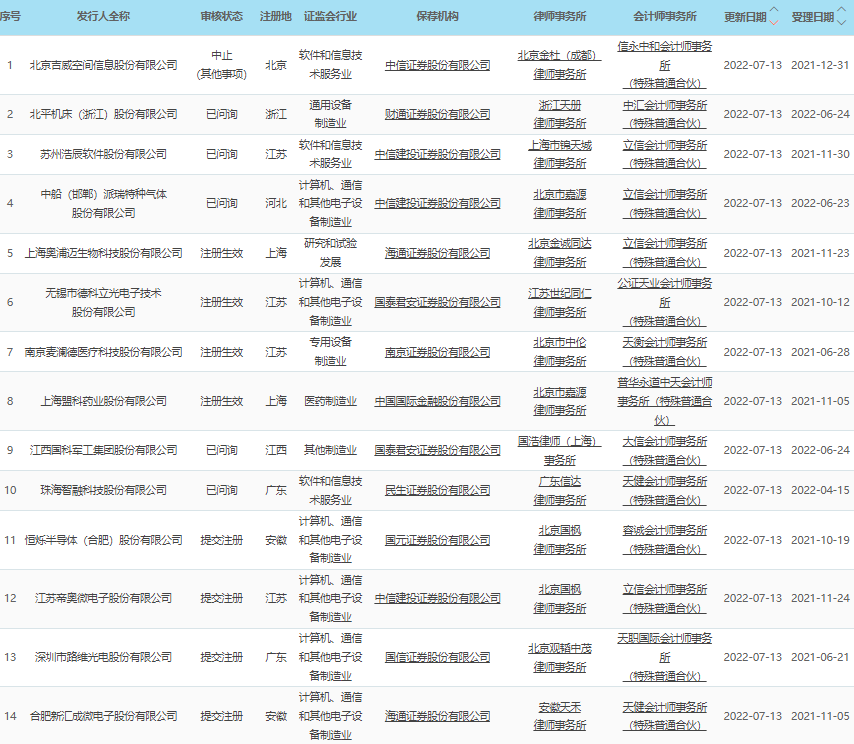Select issuer 北京吉威空间信息股份有限公司
The image size is (854, 744).
103,65
